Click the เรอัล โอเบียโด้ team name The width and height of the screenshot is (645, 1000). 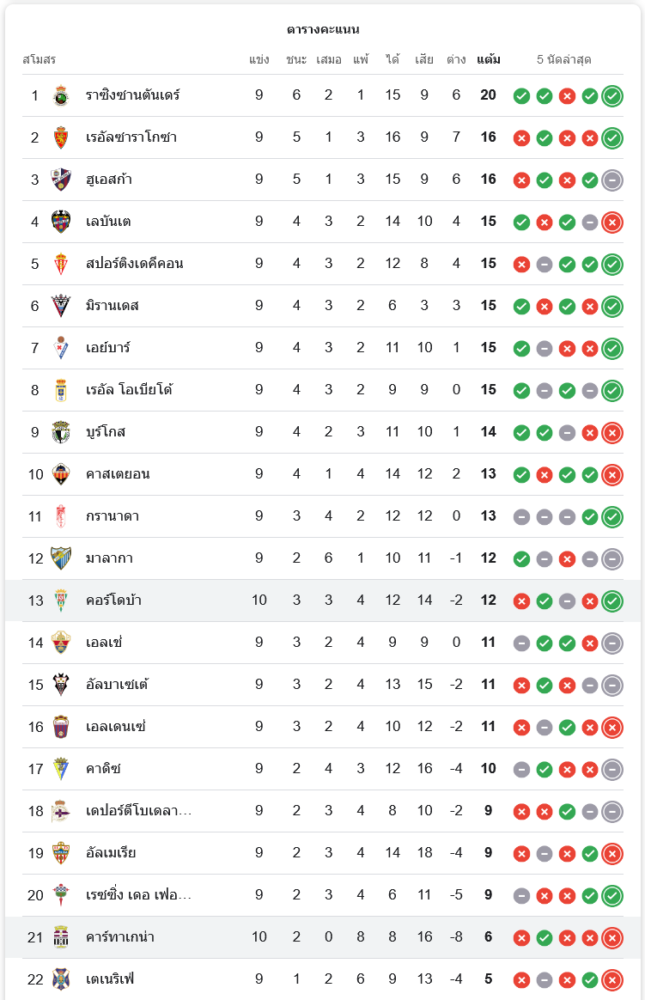[129, 390]
